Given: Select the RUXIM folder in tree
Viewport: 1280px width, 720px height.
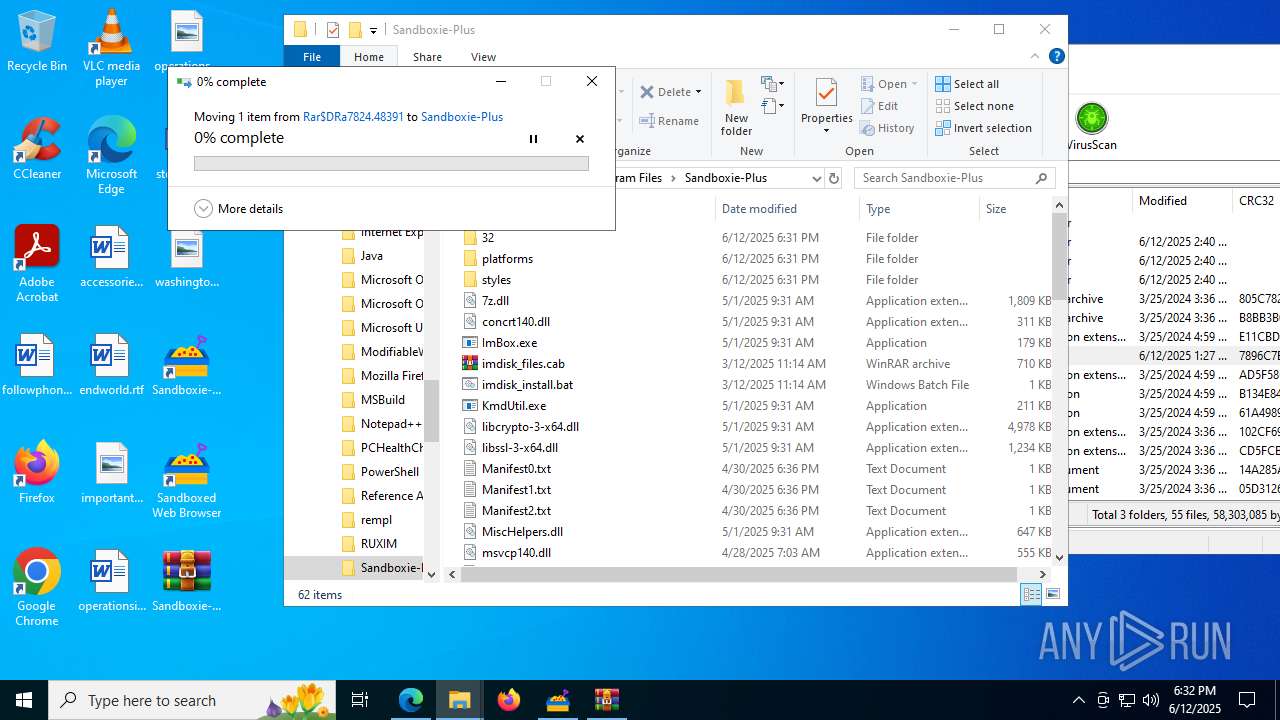Looking at the screenshot, I should coord(379,544).
